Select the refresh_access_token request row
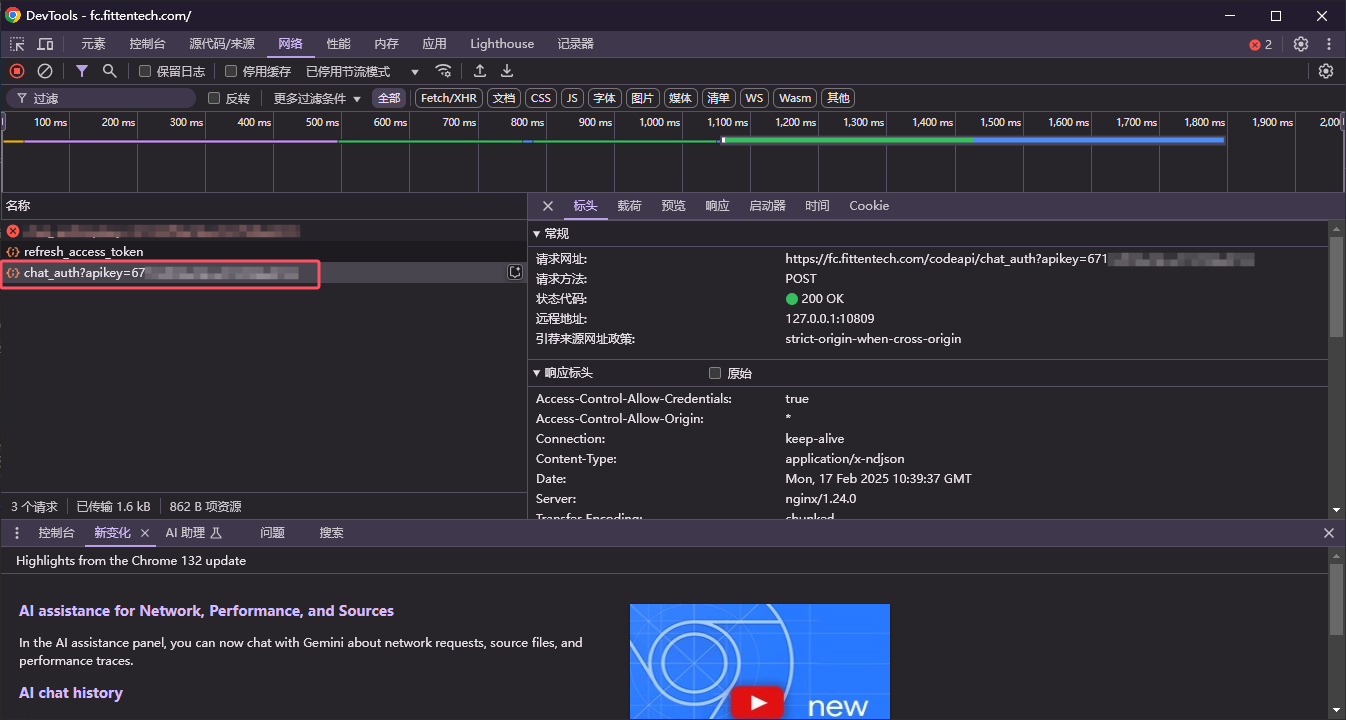 point(263,252)
